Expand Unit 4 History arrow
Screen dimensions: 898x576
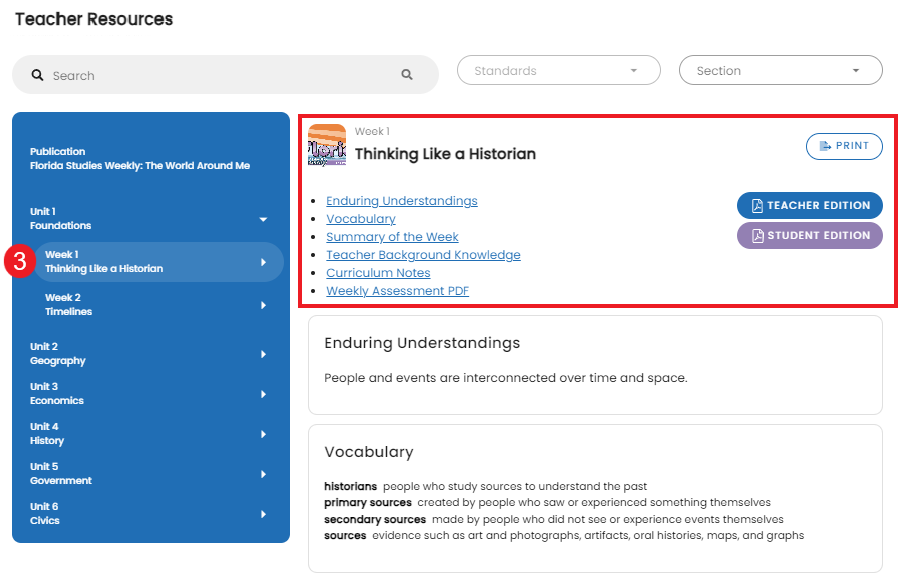263,435
